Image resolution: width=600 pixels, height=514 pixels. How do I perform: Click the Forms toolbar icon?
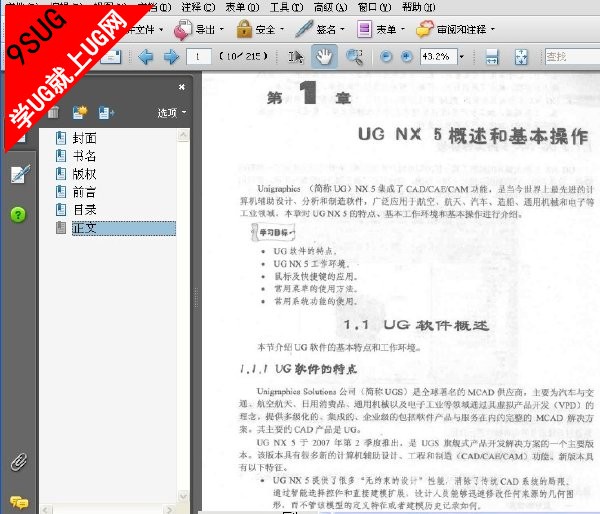tap(364, 29)
